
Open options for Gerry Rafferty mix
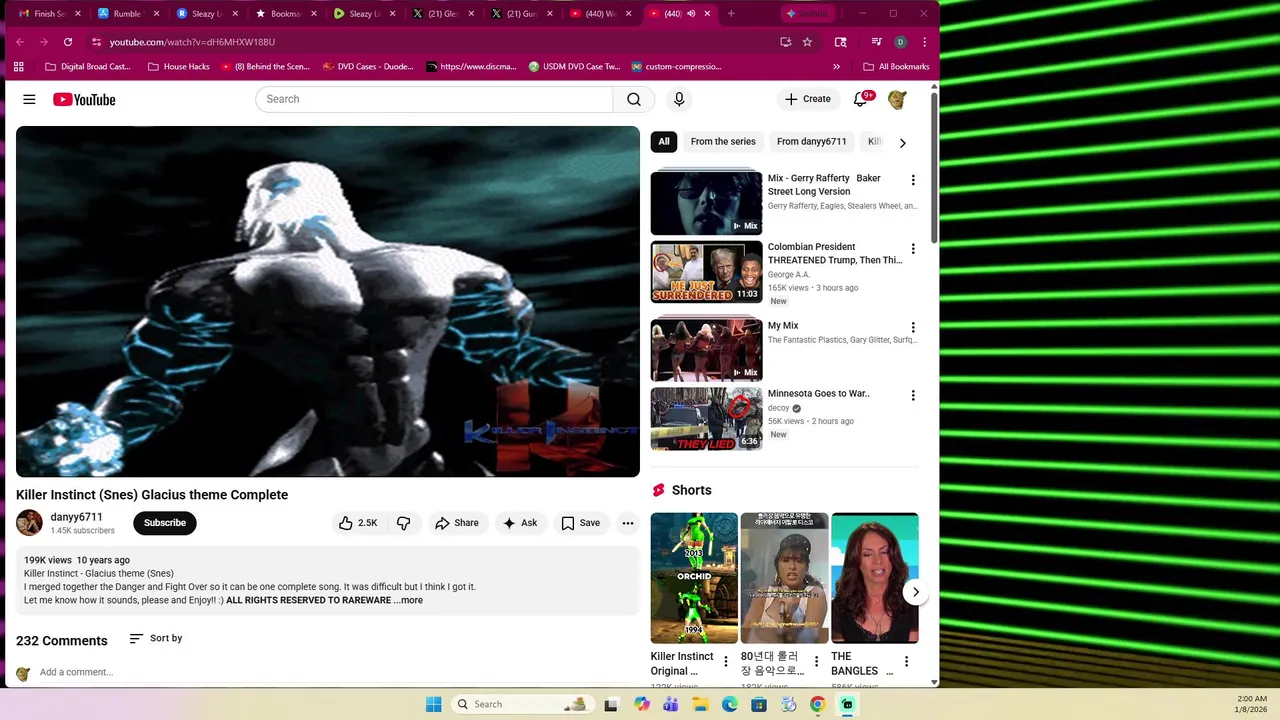click(912, 180)
